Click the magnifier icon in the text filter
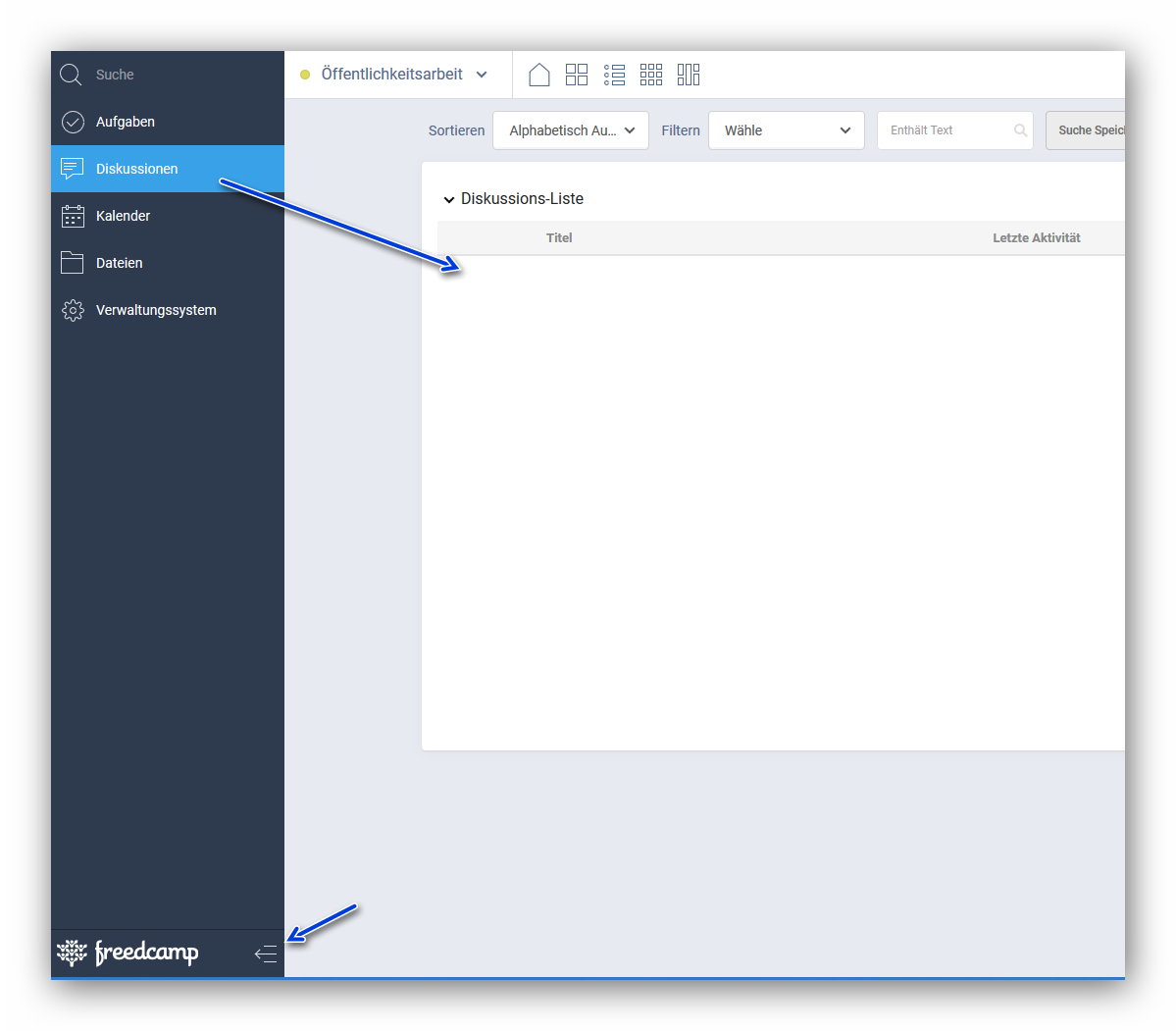 pos(1020,130)
